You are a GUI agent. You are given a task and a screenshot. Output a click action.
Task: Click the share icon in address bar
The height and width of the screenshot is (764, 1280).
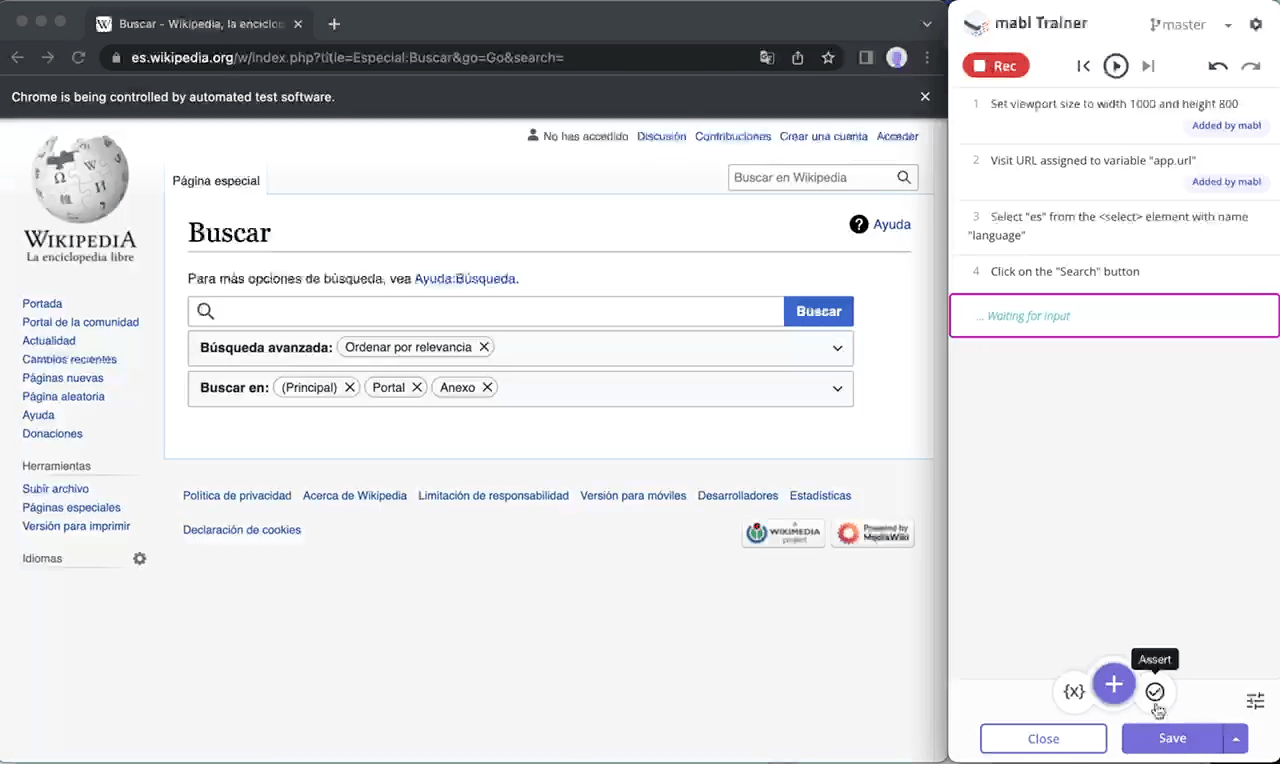coord(797,58)
